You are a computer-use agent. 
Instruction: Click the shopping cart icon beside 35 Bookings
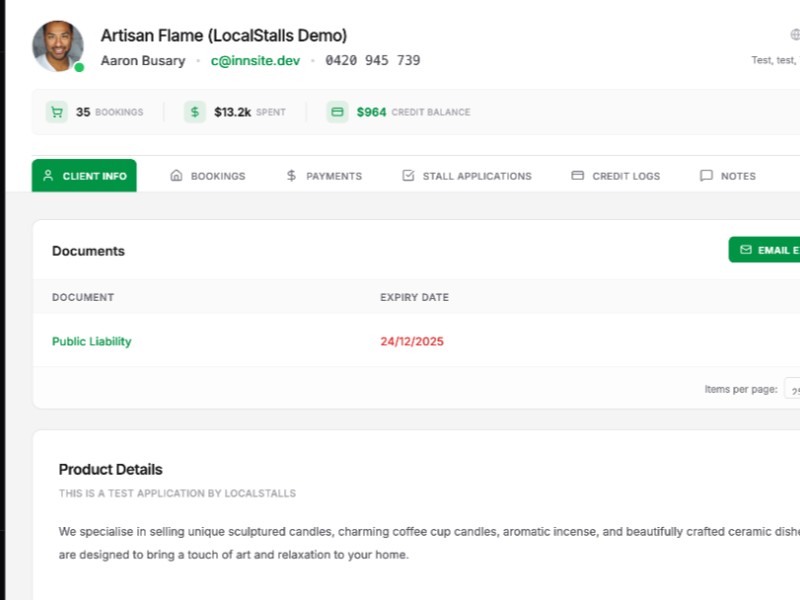(57, 112)
